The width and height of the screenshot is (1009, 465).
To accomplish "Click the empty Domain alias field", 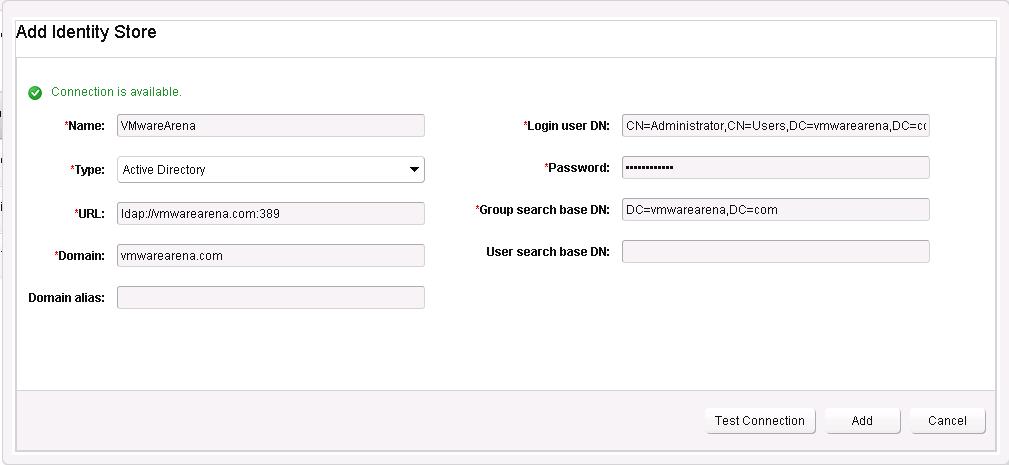I will (x=270, y=298).
